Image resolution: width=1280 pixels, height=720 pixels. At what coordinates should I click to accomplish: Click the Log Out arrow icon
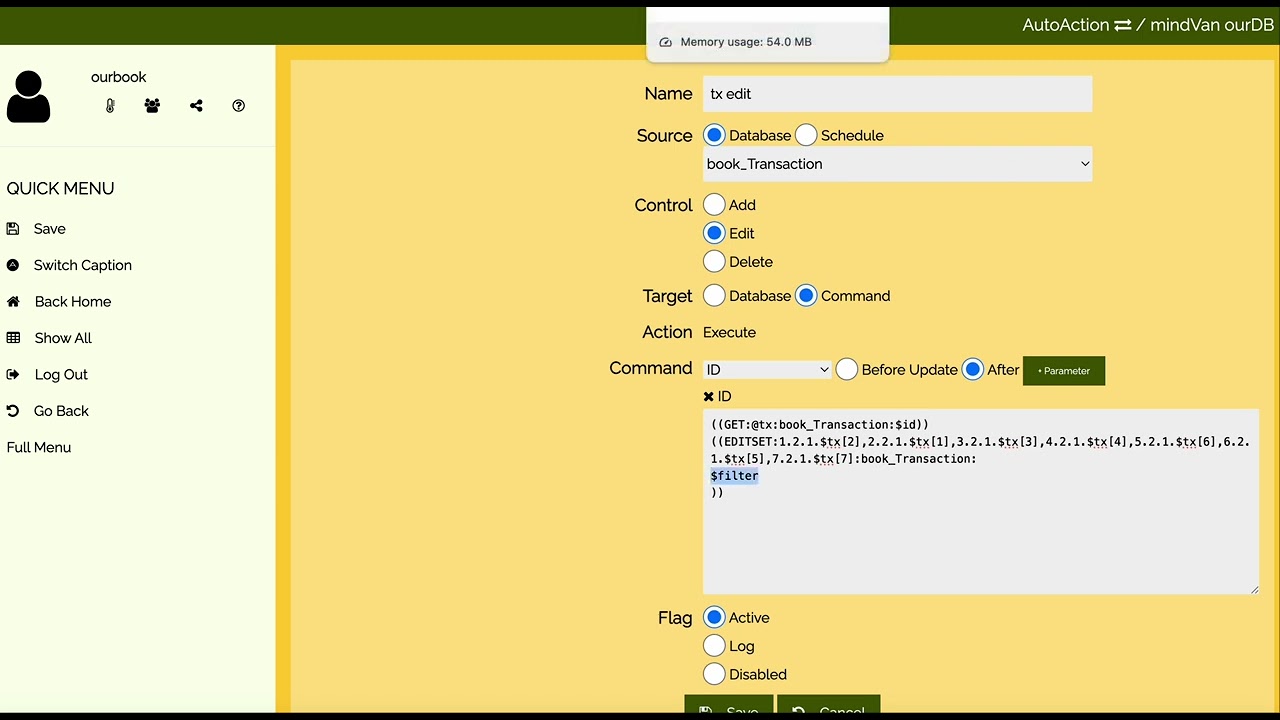coord(13,375)
